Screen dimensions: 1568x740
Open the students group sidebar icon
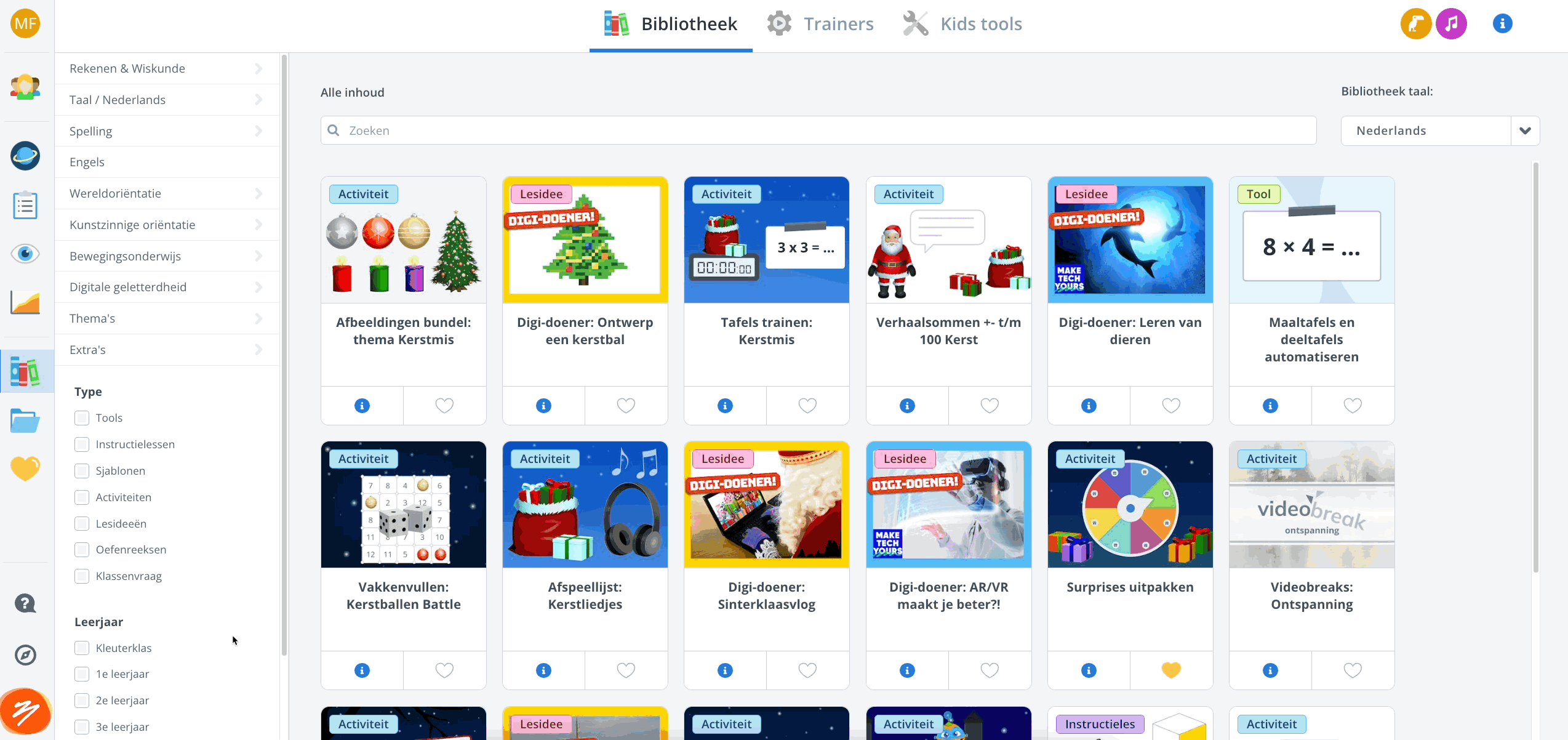tap(25, 87)
